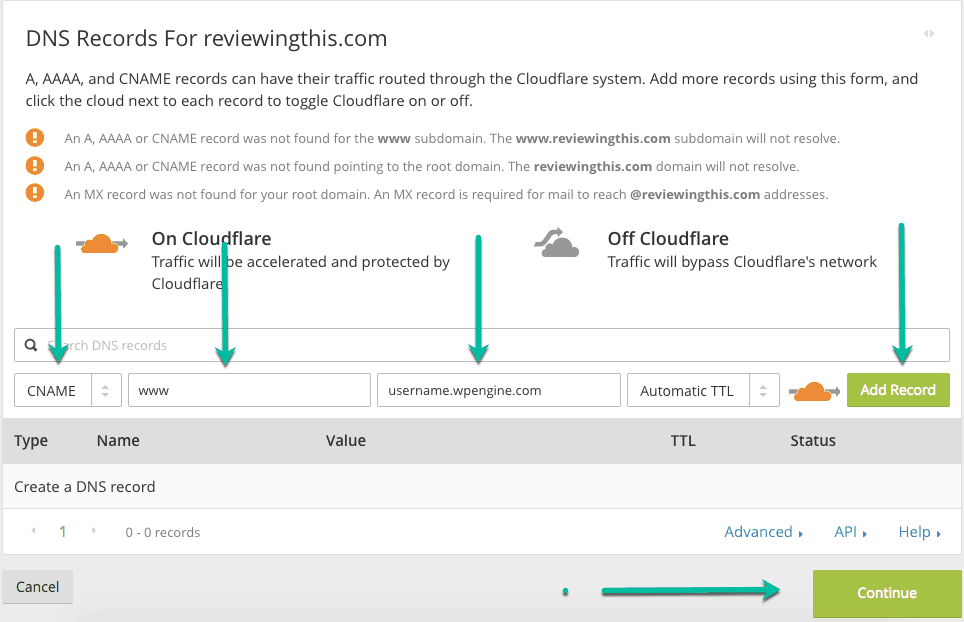Go to the previous records page
Viewport: 964px width, 622px height.
33,530
